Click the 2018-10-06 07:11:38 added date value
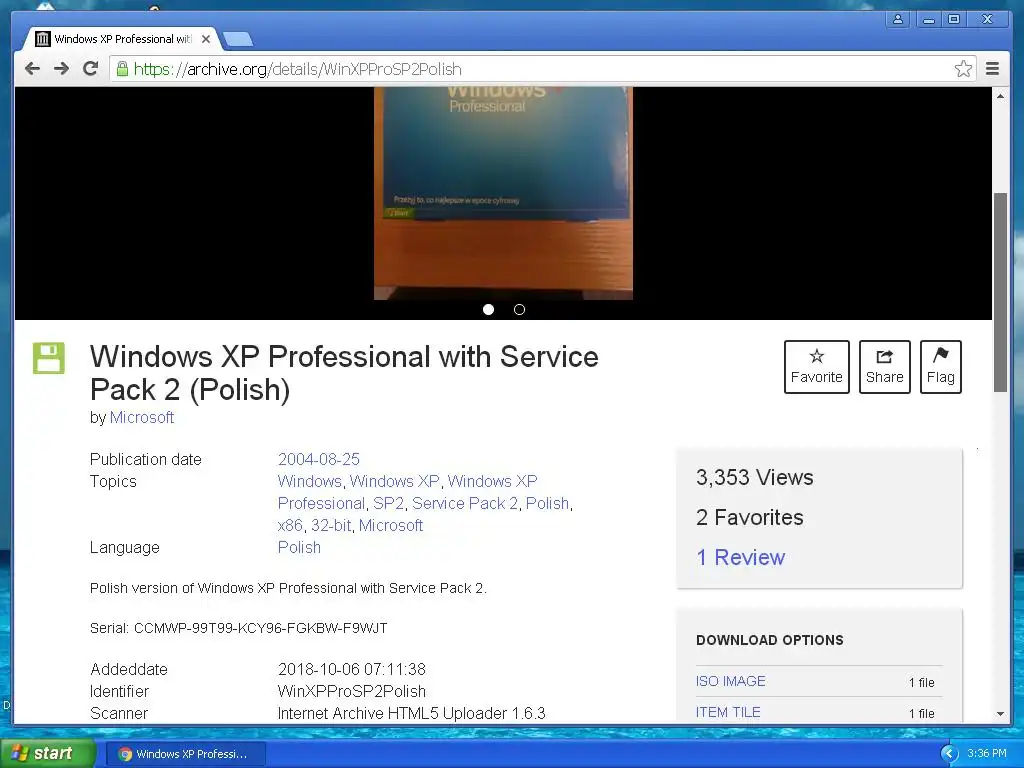Image resolution: width=1024 pixels, height=768 pixels. pyautogui.click(x=351, y=669)
